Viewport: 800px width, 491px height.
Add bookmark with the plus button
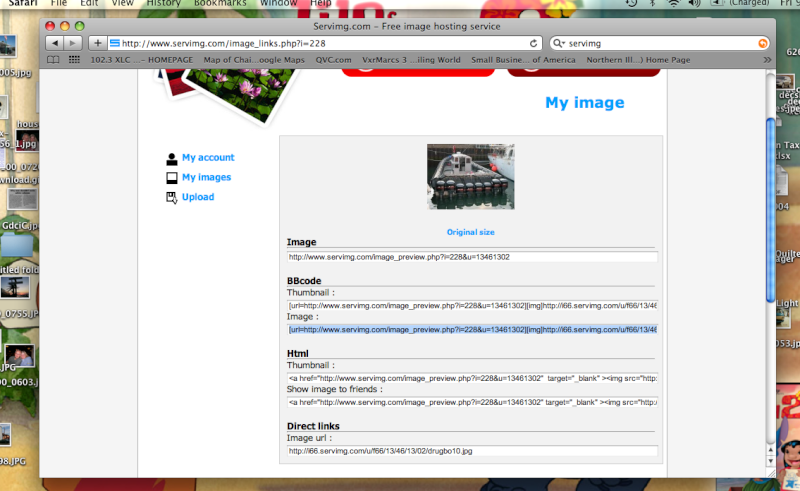tap(97, 43)
